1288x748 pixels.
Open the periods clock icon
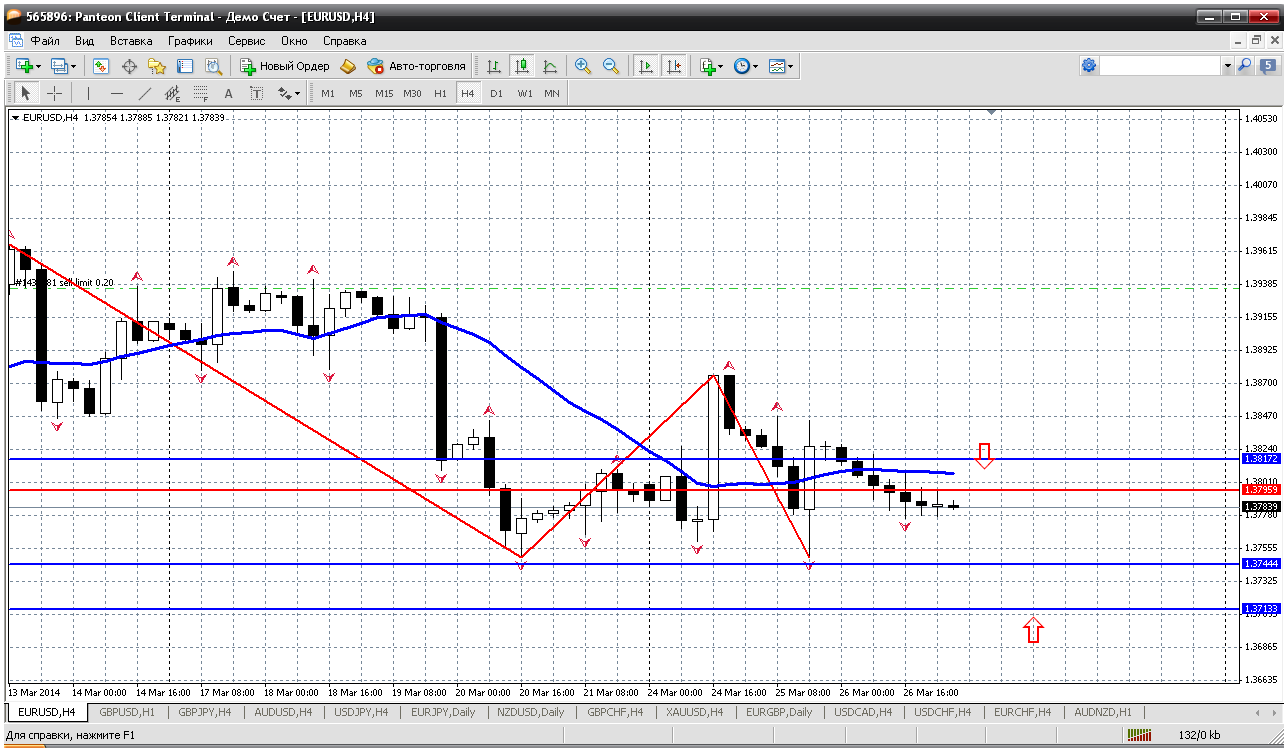(x=741, y=66)
